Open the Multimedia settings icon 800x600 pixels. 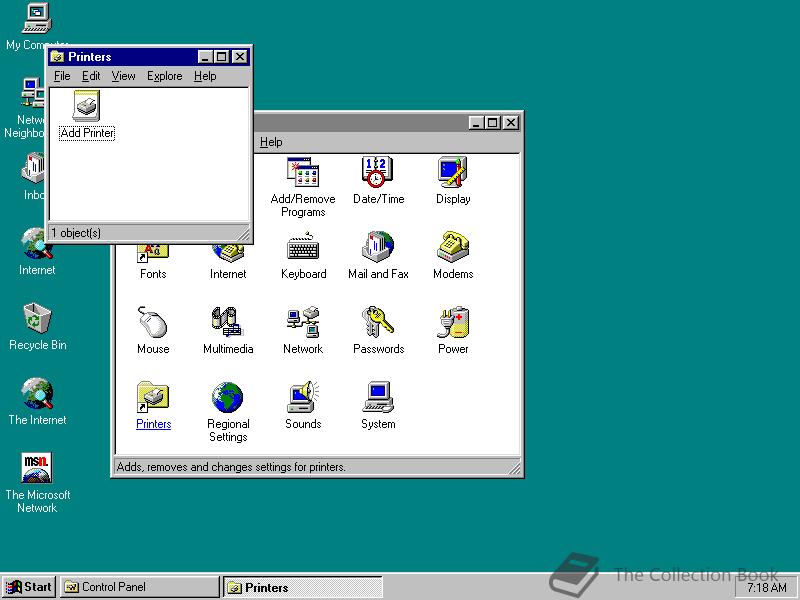[228, 322]
